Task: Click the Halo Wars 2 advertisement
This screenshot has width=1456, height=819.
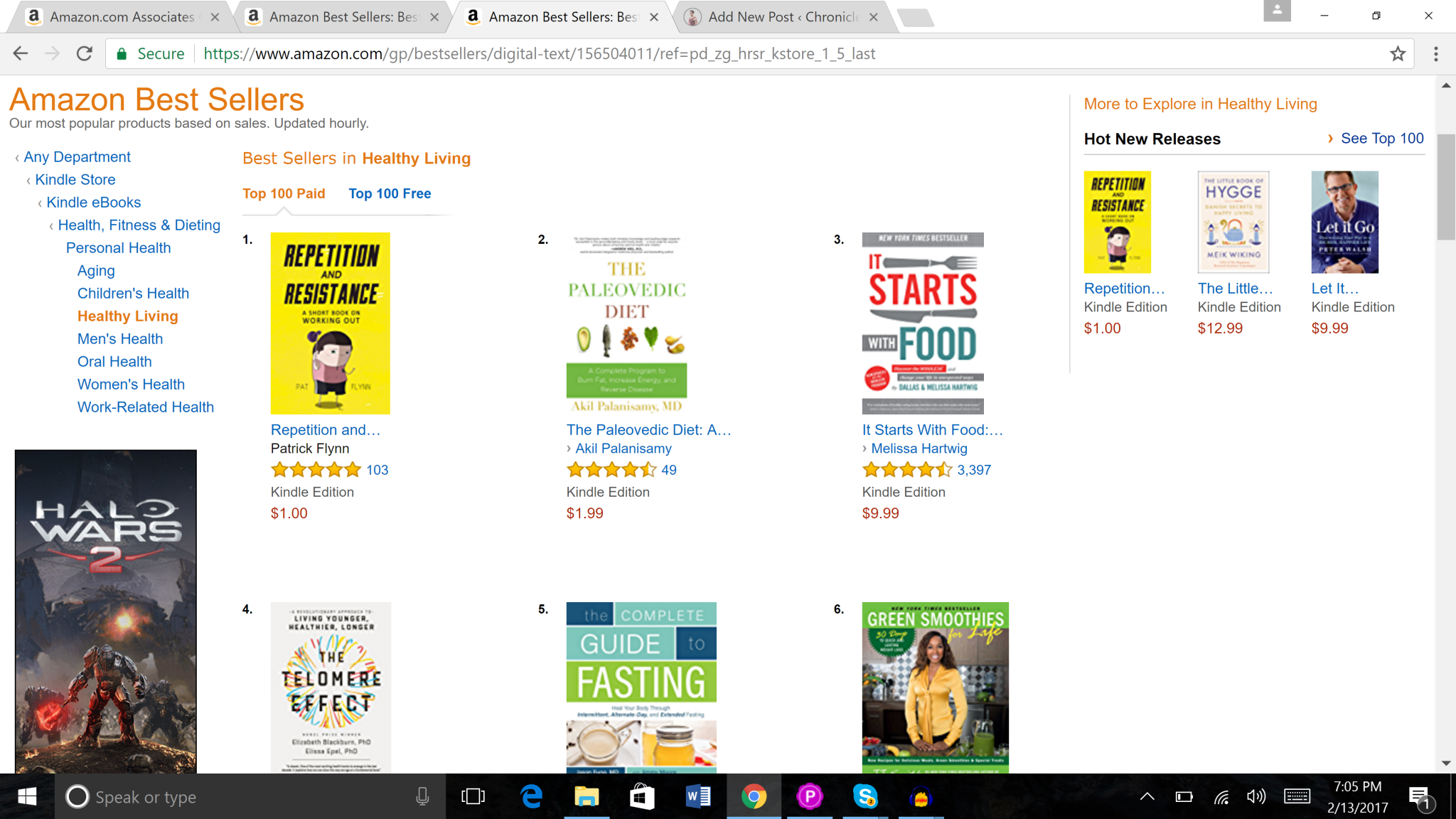Action: (x=106, y=611)
